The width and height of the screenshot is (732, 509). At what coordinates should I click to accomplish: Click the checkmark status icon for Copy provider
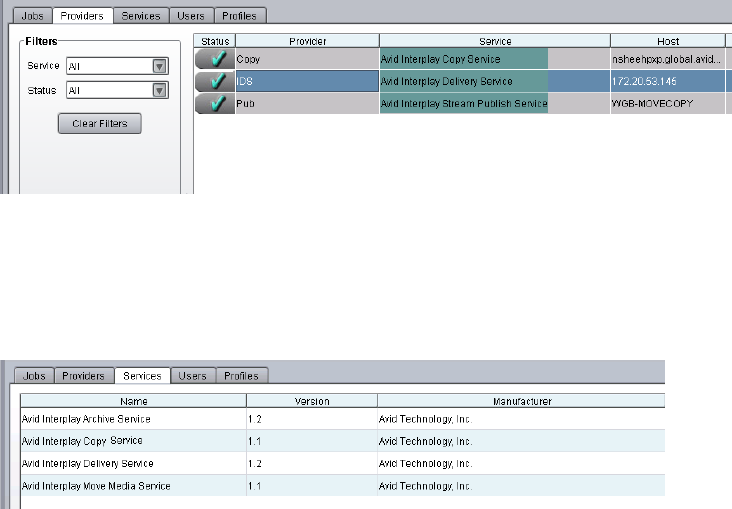[x=215, y=59]
